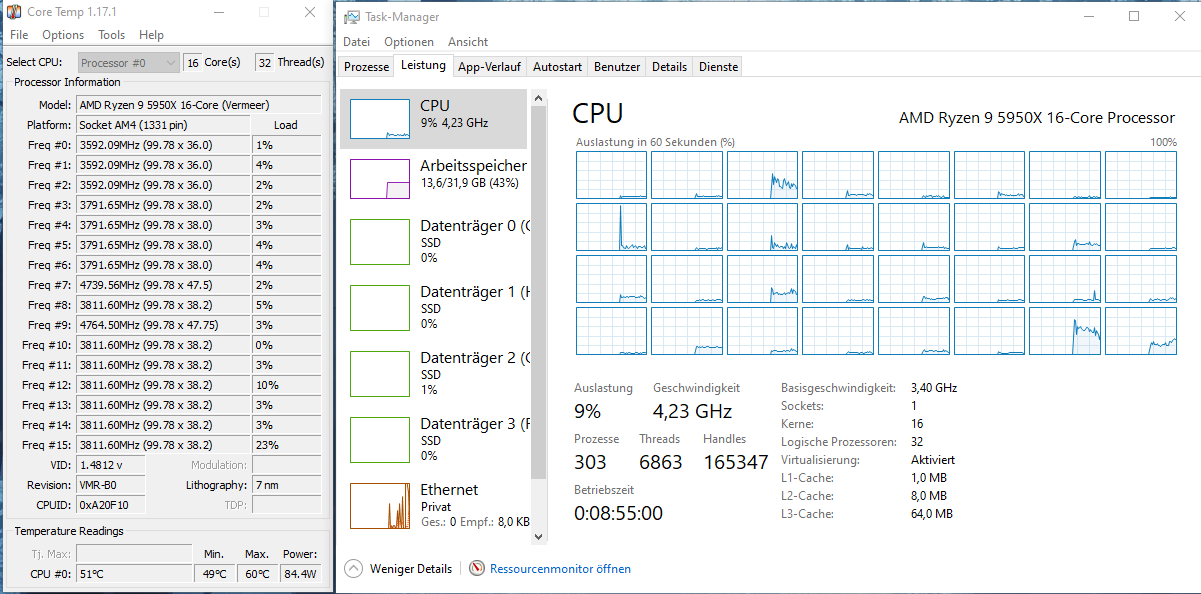
Task: Click the Weniger Details text button
Action: pyautogui.click(x=411, y=569)
